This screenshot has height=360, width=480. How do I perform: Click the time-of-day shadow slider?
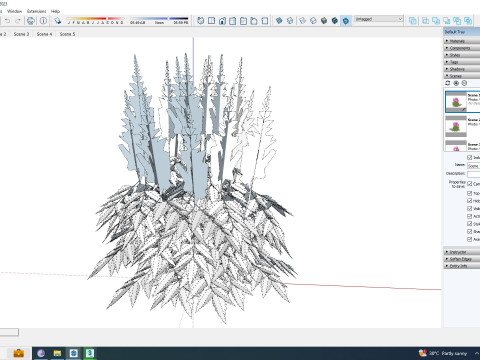tap(159, 21)
